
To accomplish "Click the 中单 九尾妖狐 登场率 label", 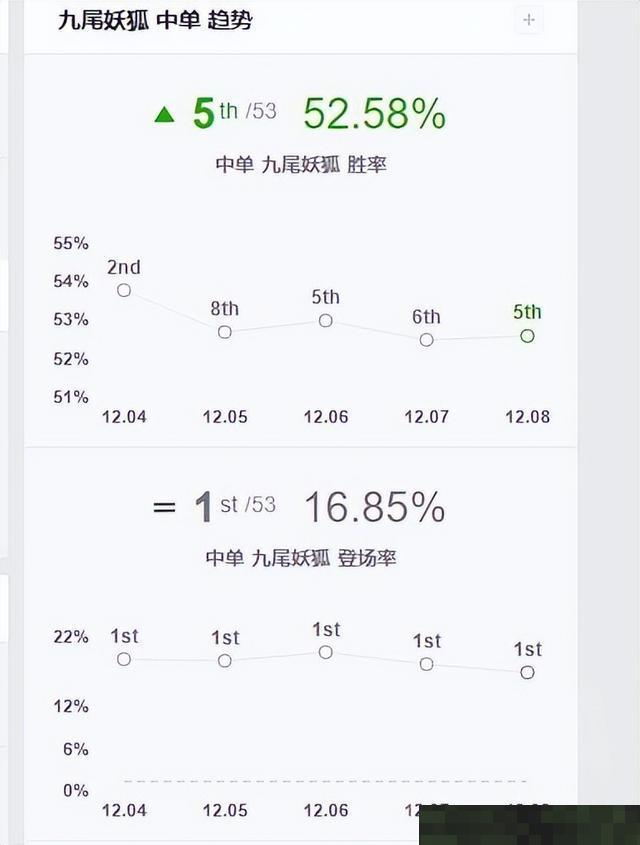I will 301,558.
